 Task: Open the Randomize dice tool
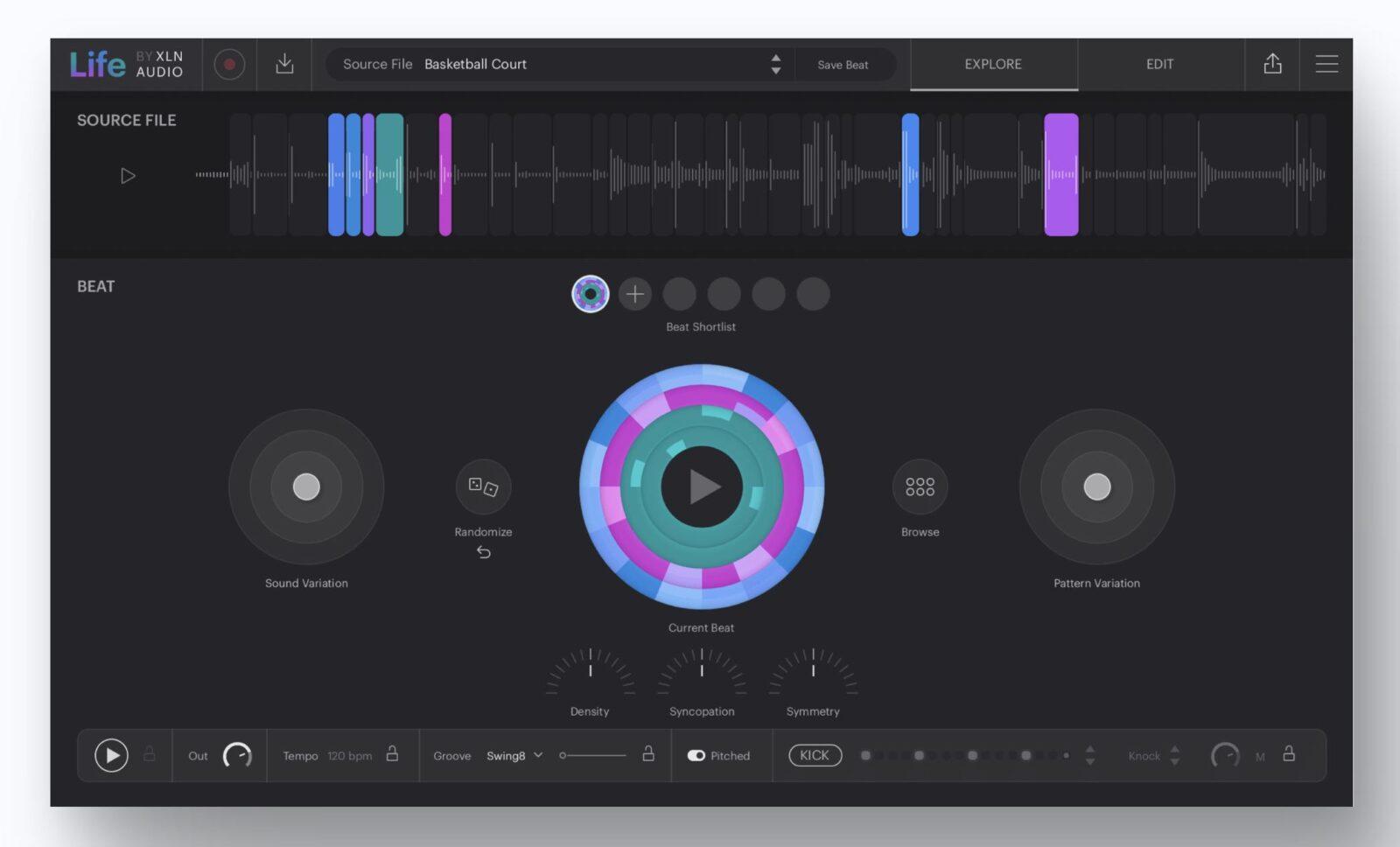point(484,487)
